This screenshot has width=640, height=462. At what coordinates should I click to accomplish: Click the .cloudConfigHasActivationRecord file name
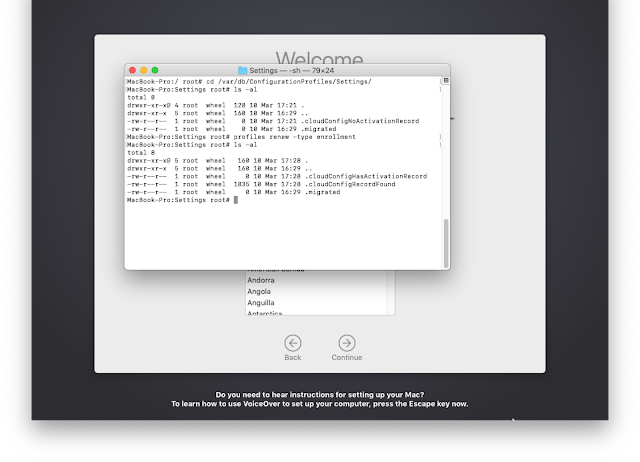366,176
